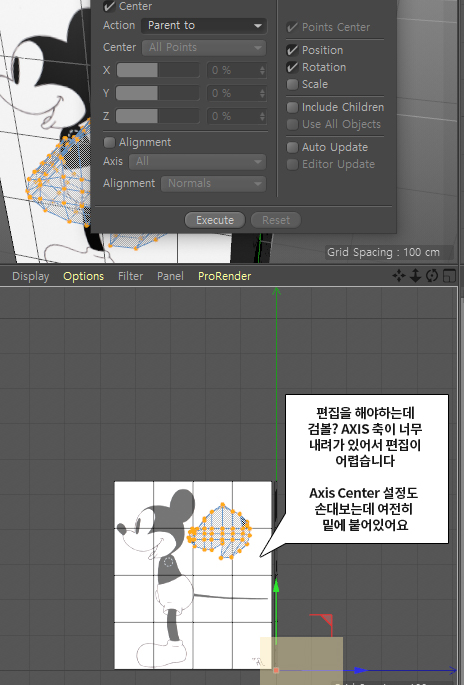
Task: Click the Reset button
Action: [x=276, y=220]
